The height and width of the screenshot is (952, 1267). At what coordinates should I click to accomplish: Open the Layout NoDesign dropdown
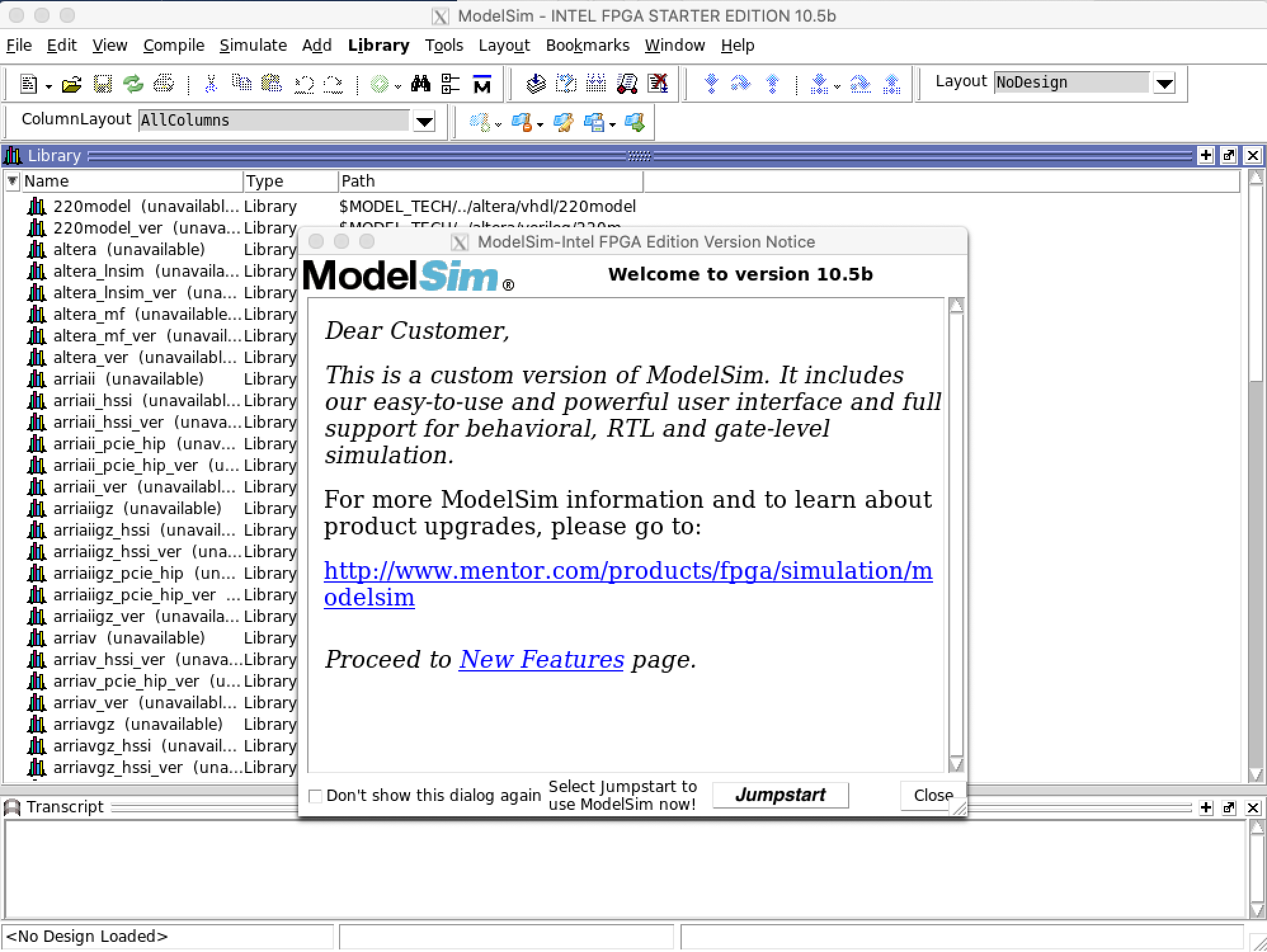(x=1165, y=83)
